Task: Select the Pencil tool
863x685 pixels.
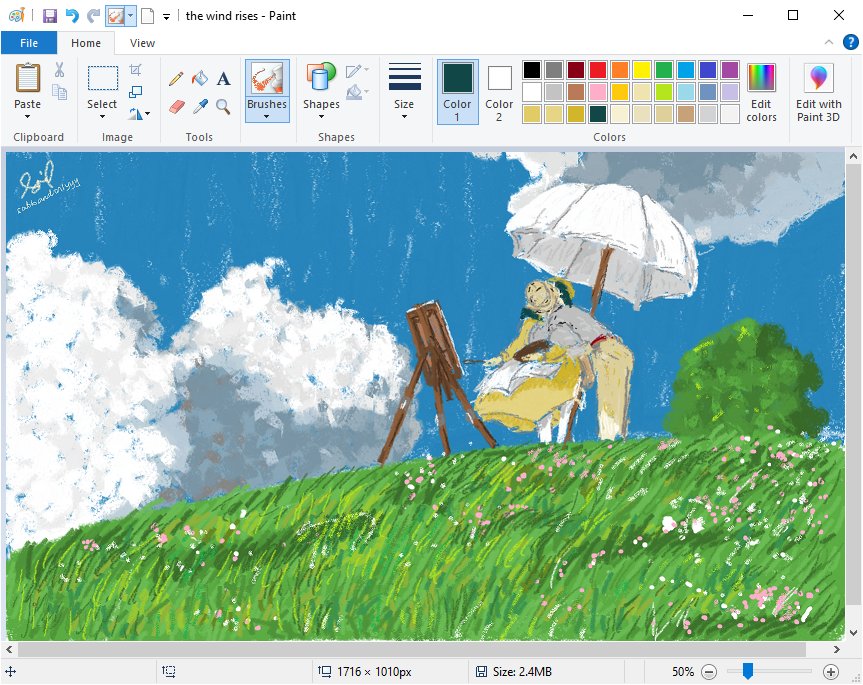Action: point(176,79)
